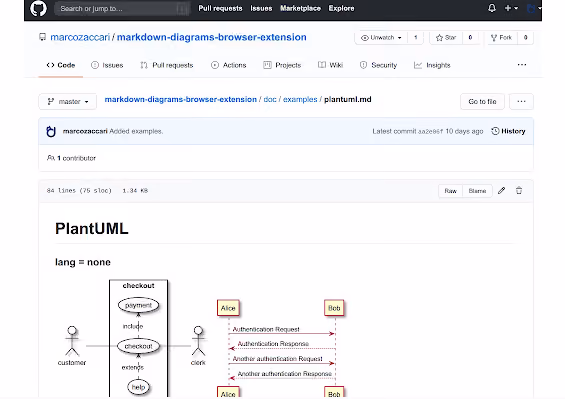Click the repository icon beside marcozaccari
This screenshot has width=565, height=399.
(43, 37)
